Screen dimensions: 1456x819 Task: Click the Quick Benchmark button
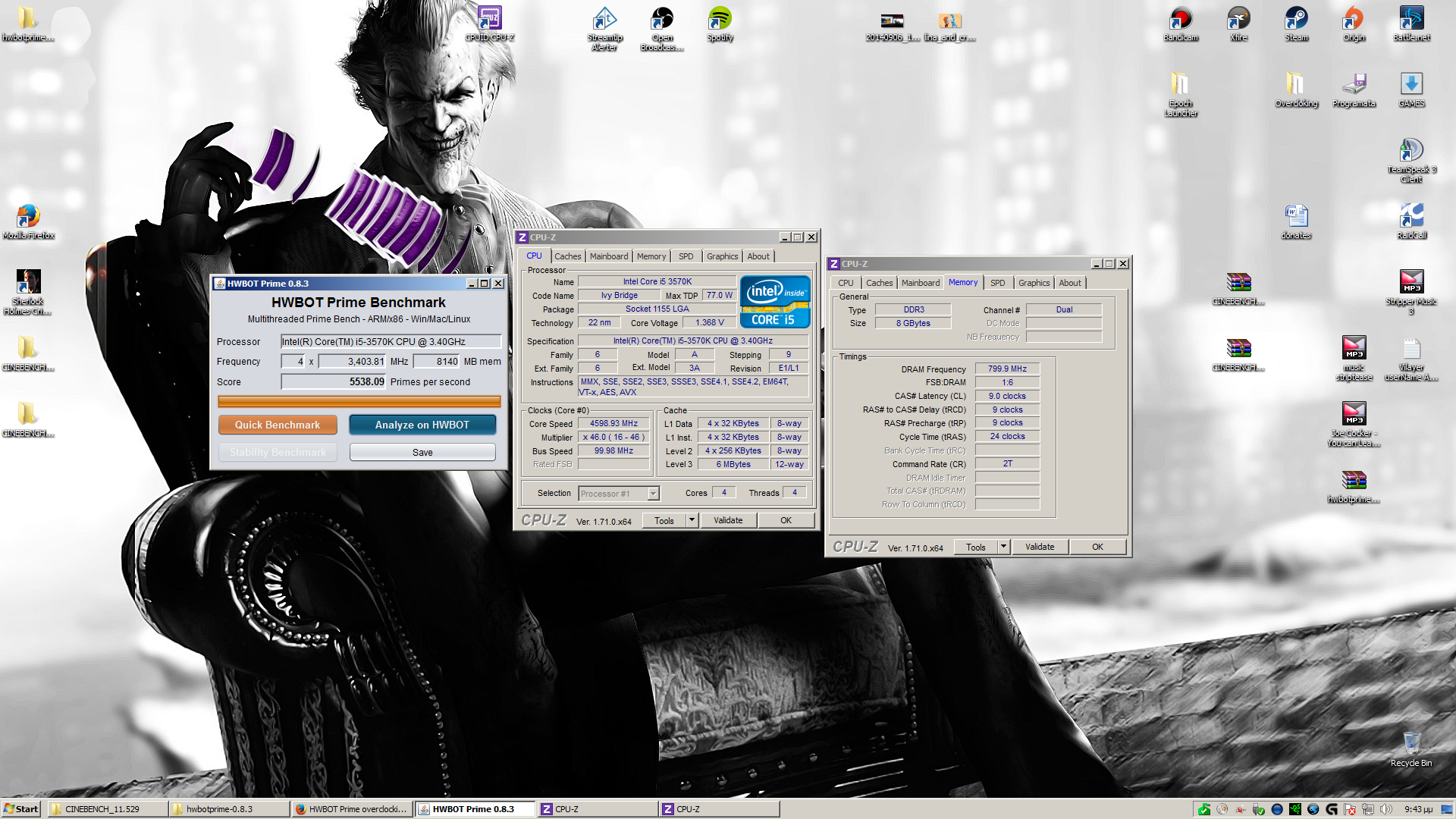278,425
